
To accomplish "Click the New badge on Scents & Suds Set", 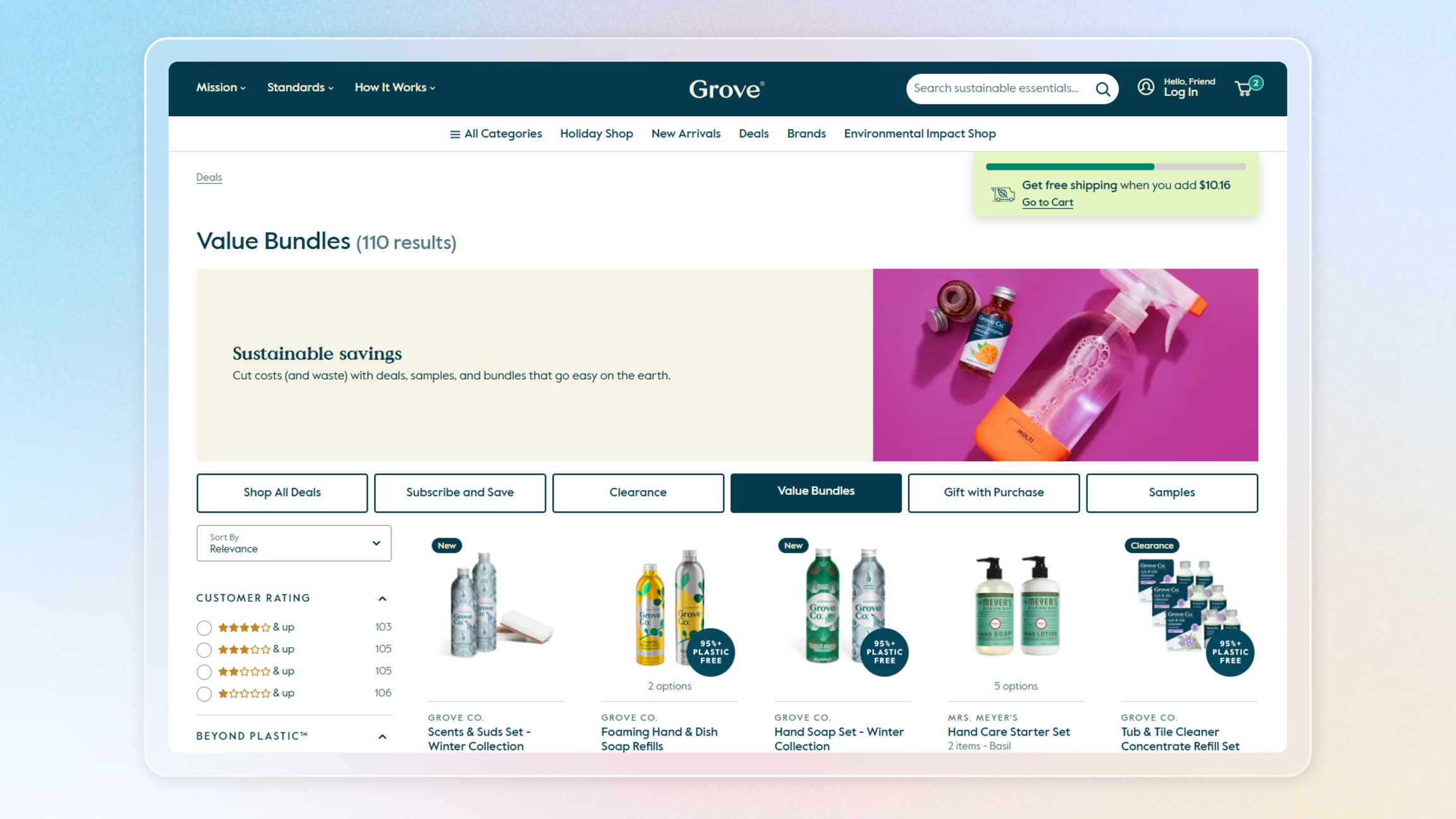I will (x=447, y=545).
